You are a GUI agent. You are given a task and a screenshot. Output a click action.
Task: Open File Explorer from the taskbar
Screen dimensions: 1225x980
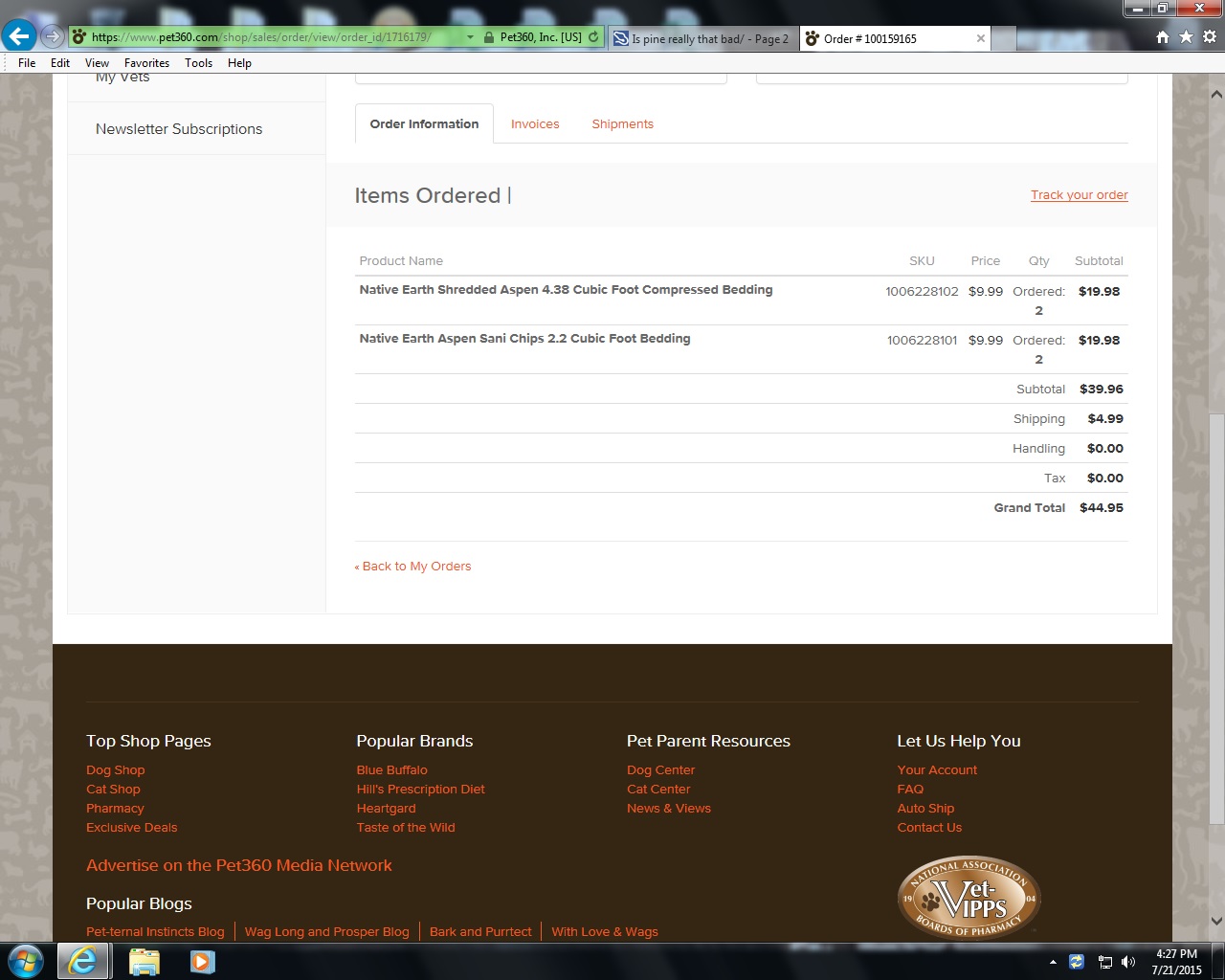tap(144, 961)
